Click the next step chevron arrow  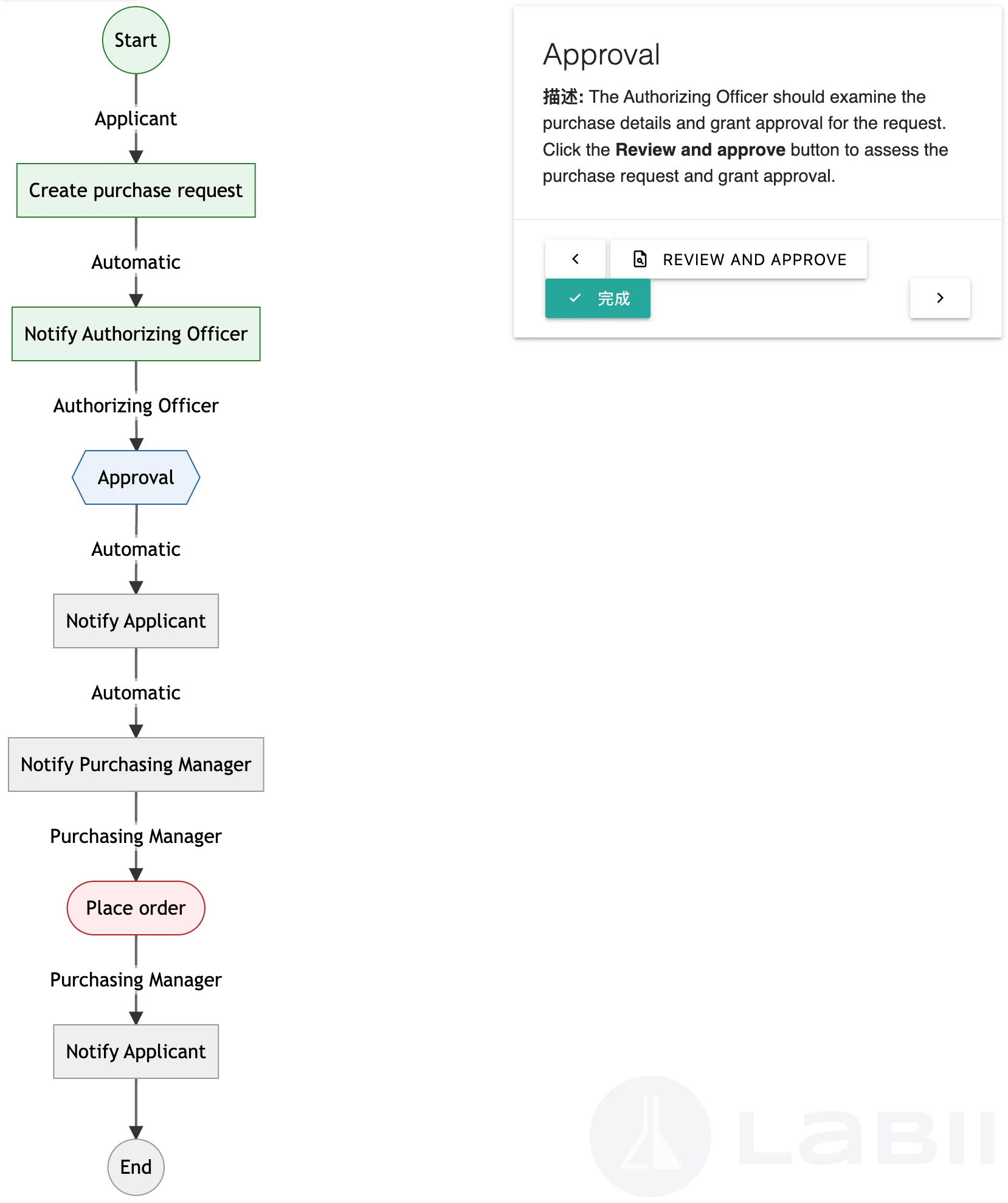click(939, 298)
